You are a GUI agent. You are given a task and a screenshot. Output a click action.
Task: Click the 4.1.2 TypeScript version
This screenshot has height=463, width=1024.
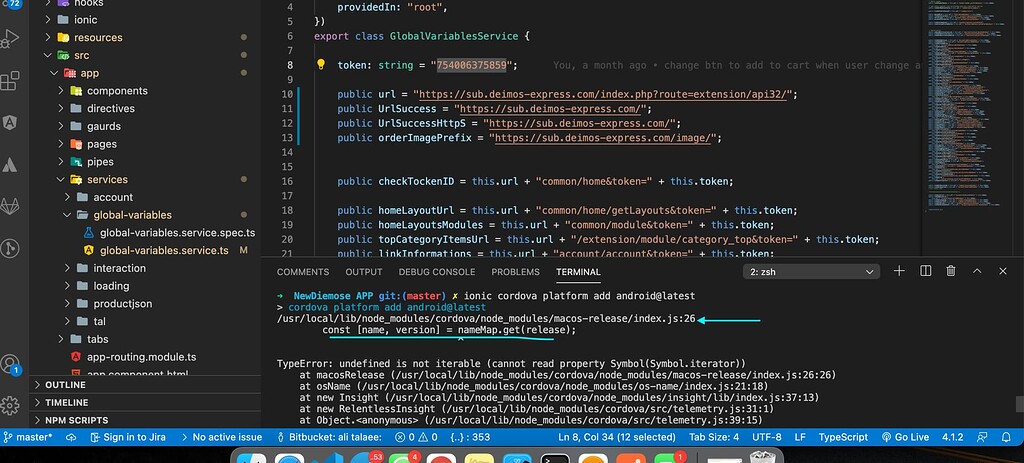953,437
